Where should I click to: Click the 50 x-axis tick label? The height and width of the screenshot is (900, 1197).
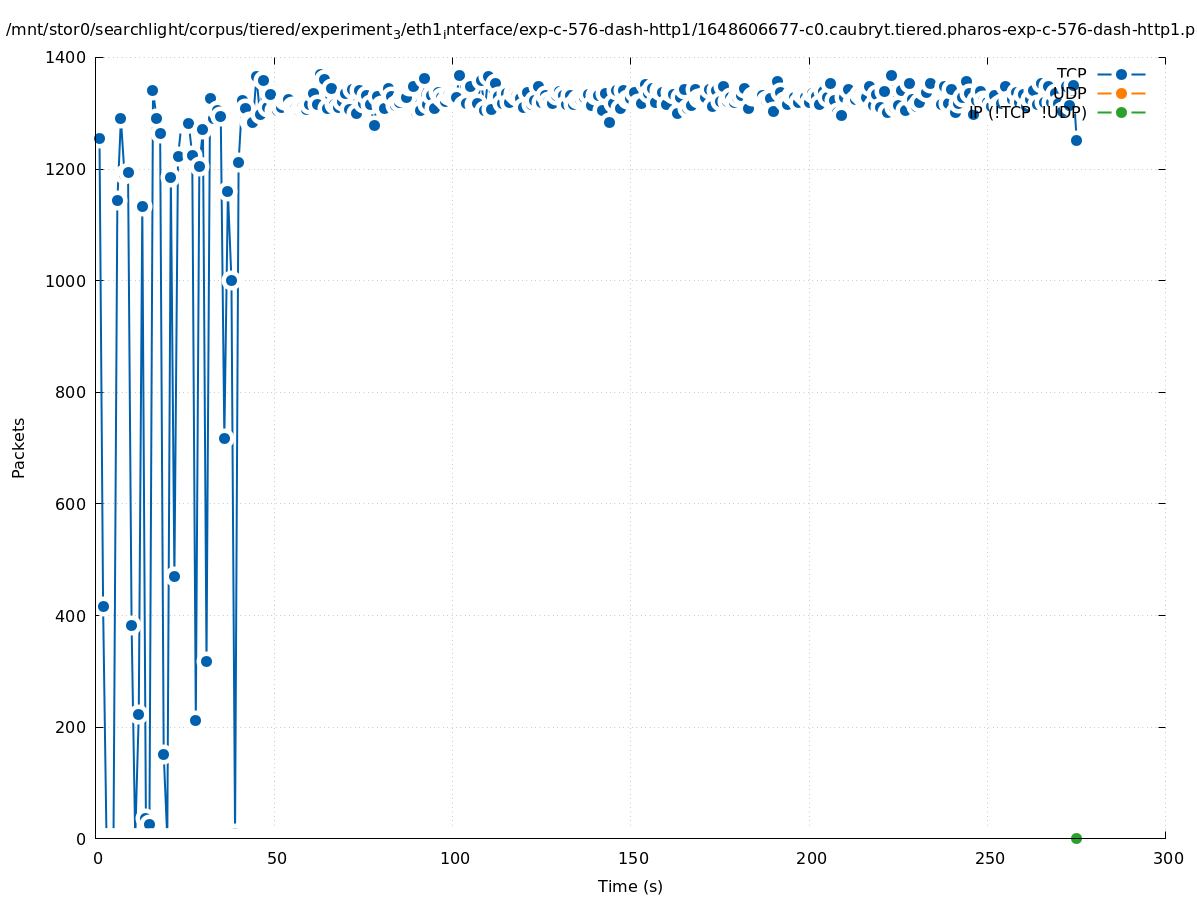click(x=274, y=858)
